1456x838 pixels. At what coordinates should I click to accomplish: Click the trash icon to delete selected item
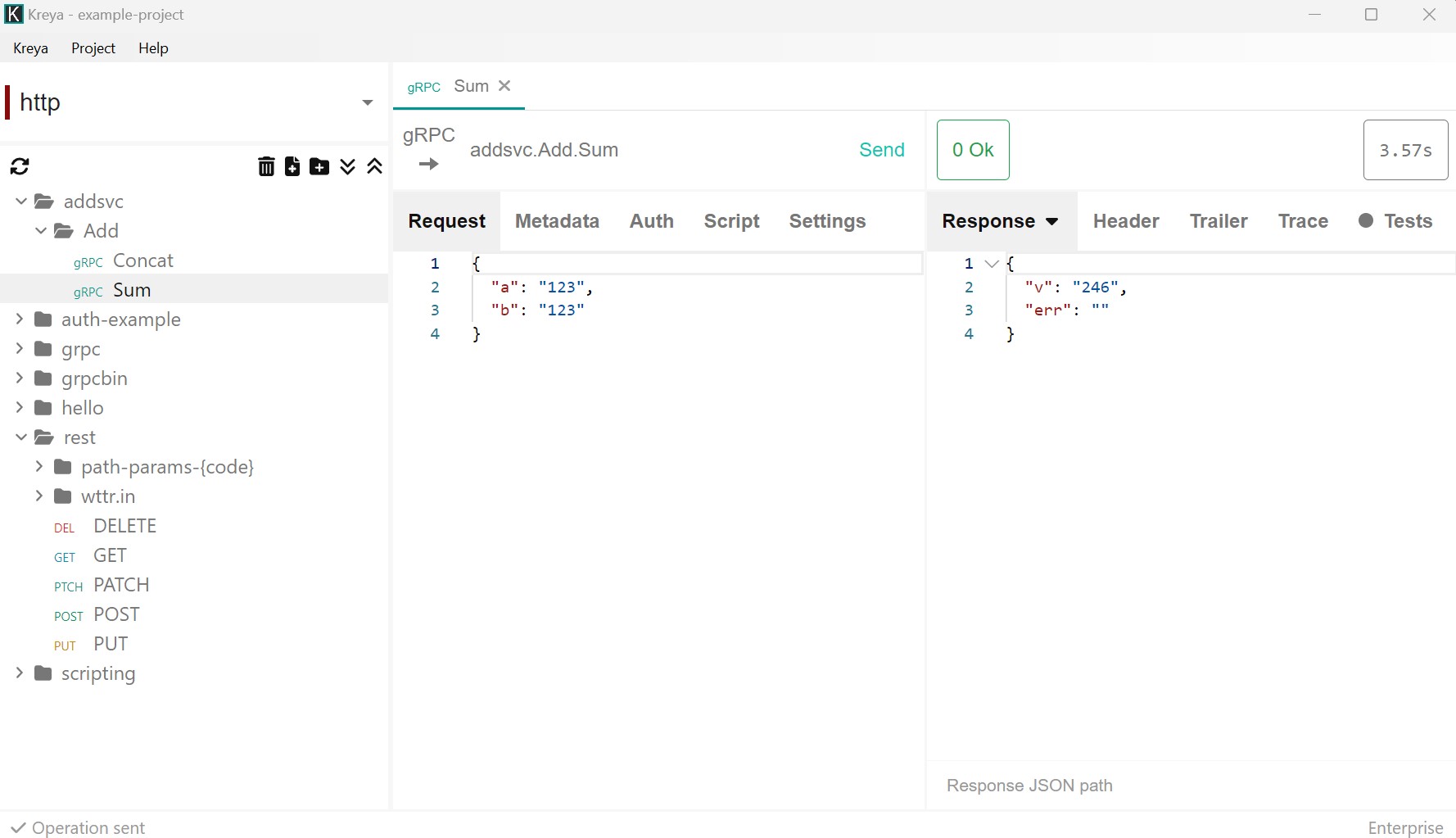coord(266,166)
